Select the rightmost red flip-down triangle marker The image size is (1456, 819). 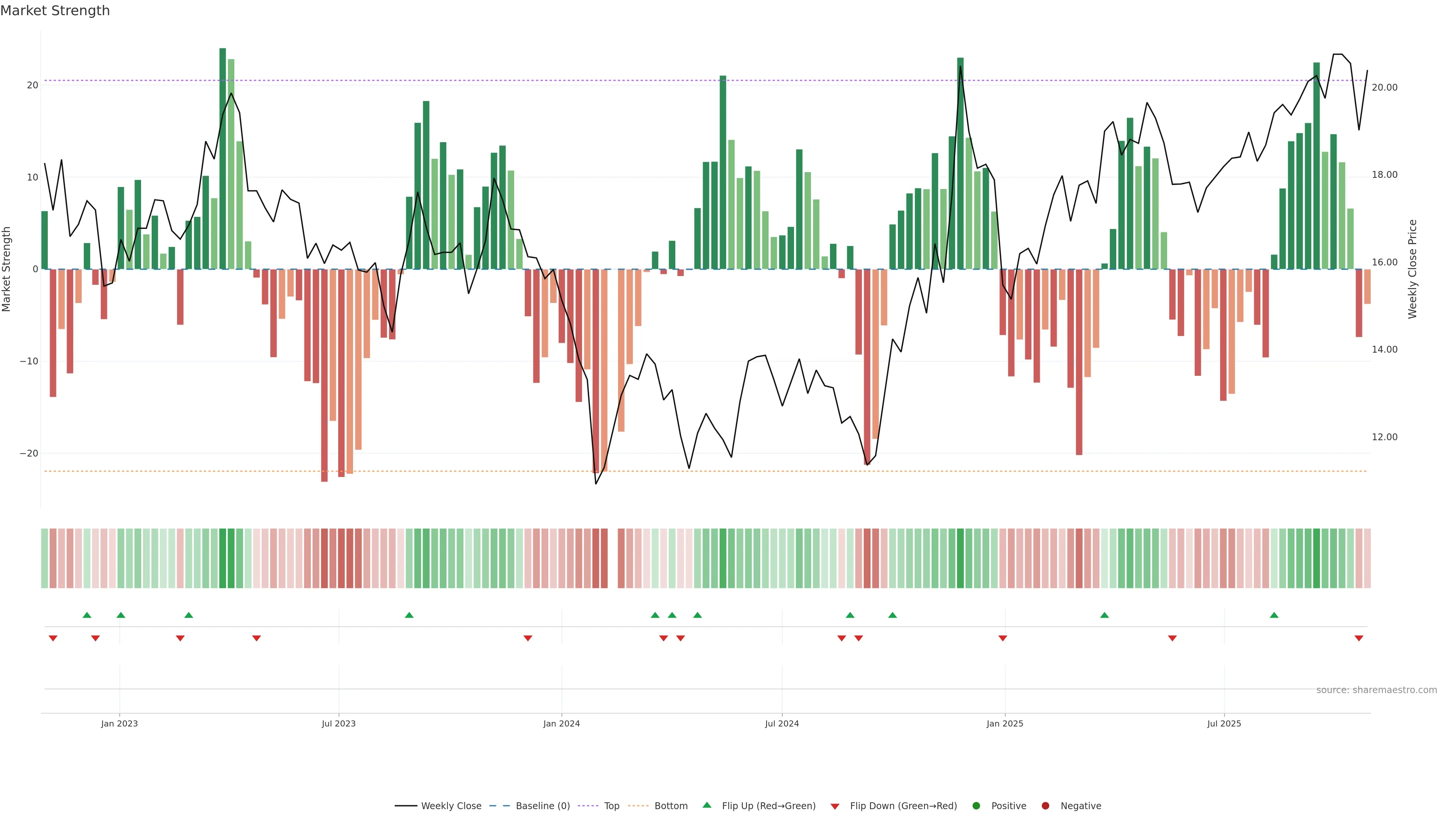(1359, 638)
